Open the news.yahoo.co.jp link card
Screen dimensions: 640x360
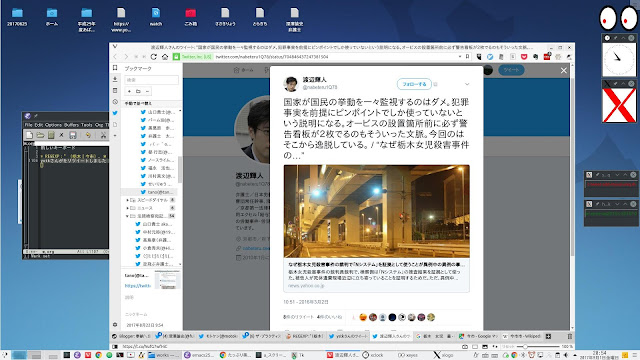coord(376,276)
